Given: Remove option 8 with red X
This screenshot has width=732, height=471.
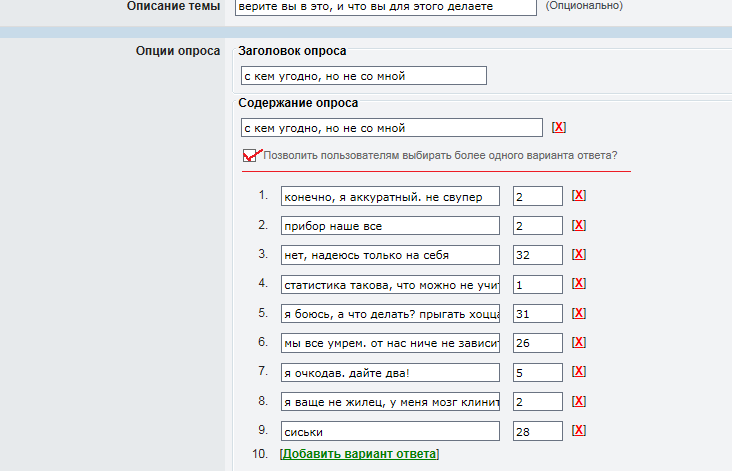Looking at the screenshot, I should [579, 401].
